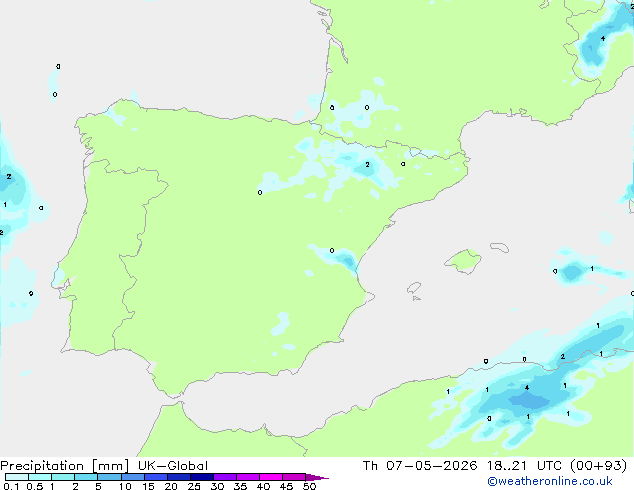Image resolution: width=634 pixels, height=490 pixels.
Task: Click the over-50 mm legend arrow tip
Action: pos(317,477)
